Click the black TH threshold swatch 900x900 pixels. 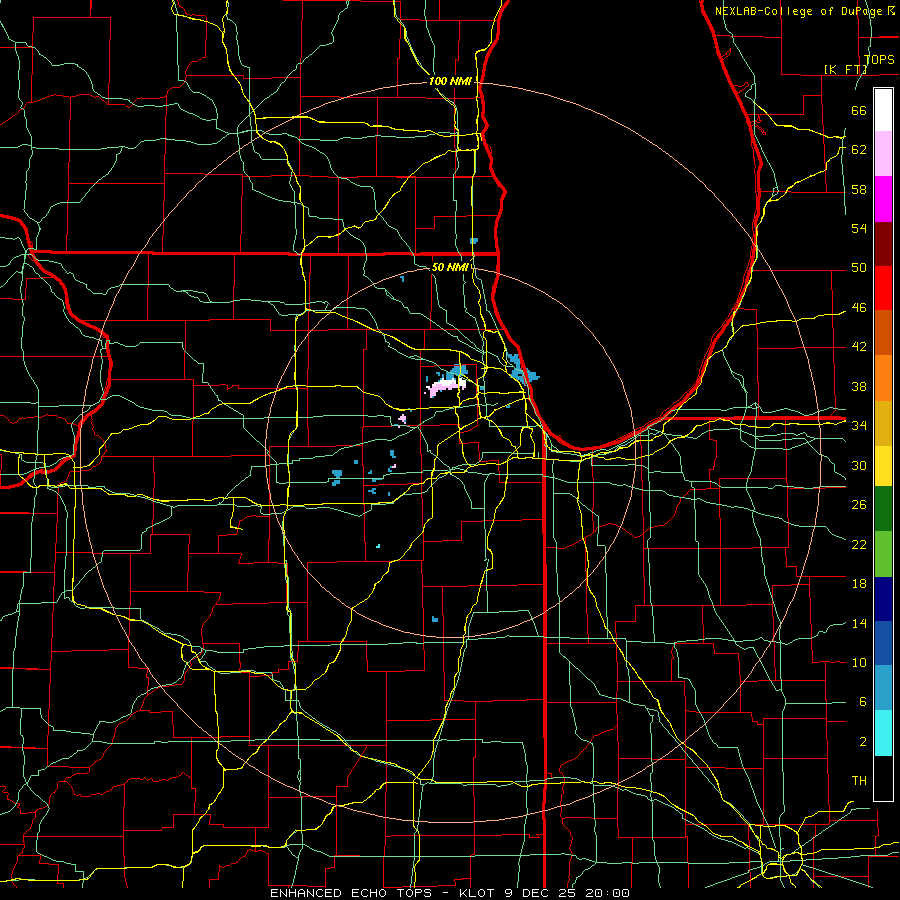tap(883, 778)
